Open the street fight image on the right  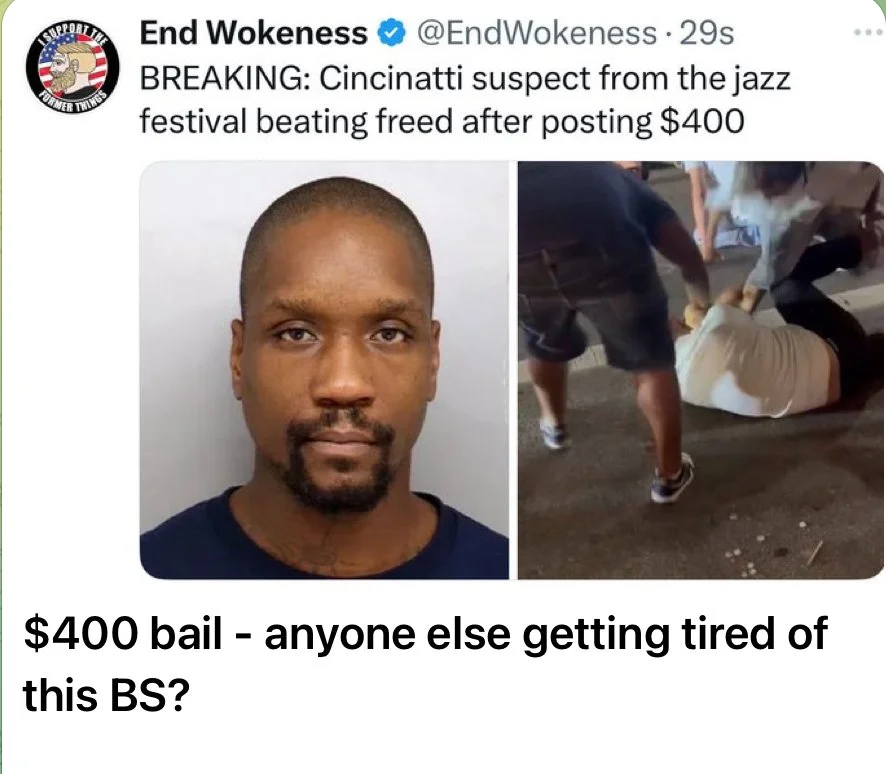pos(701,370)
